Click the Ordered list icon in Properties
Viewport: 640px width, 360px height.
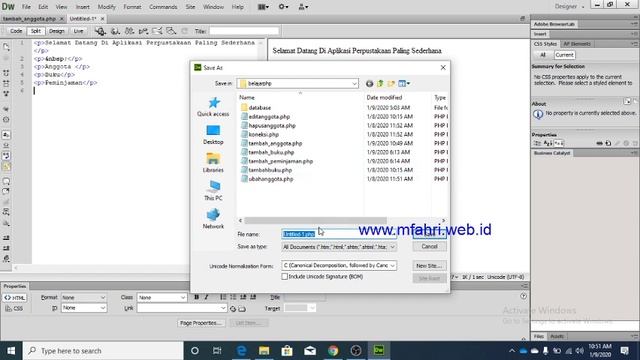[x=233, y=297]
